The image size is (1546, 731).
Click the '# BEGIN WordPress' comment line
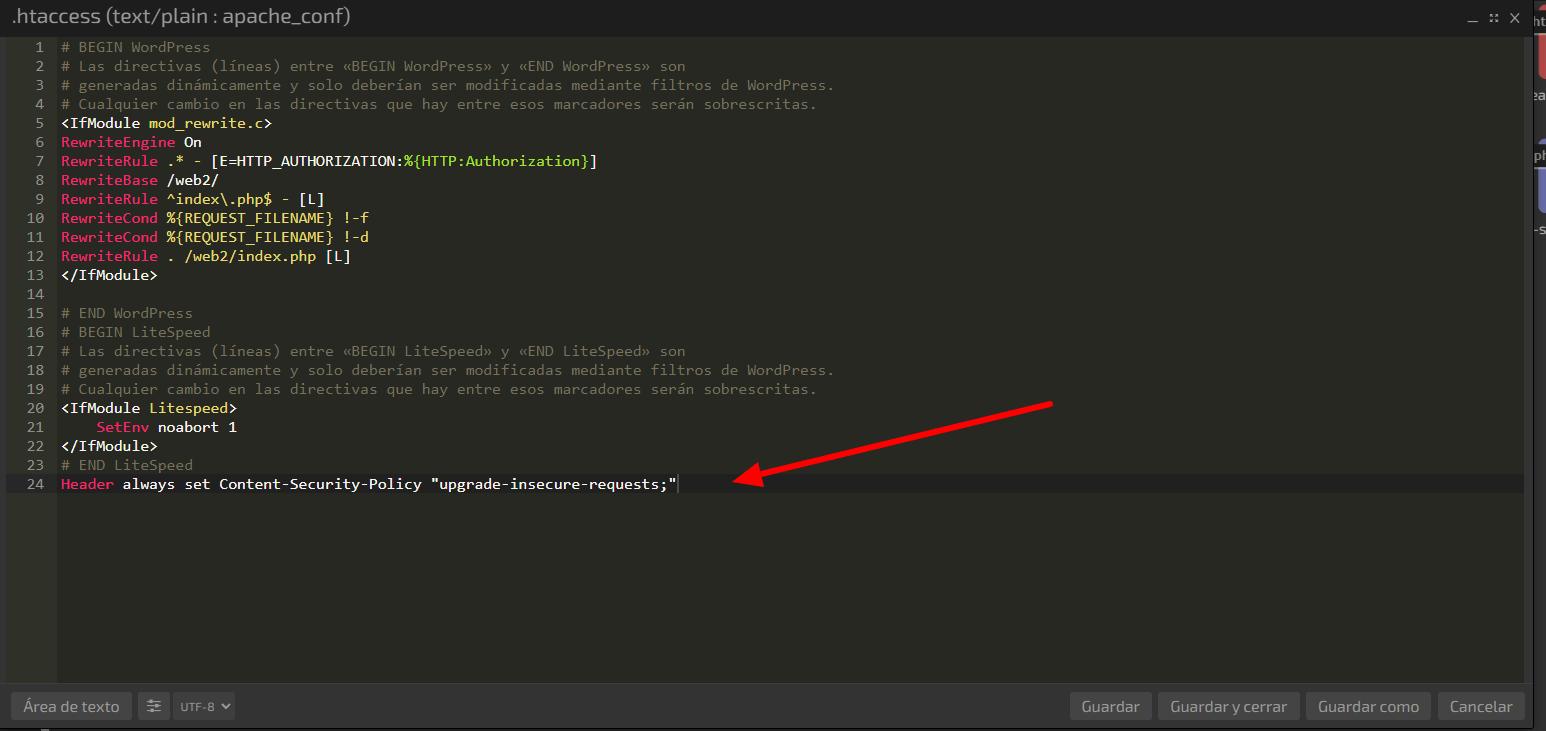point(136,47)
